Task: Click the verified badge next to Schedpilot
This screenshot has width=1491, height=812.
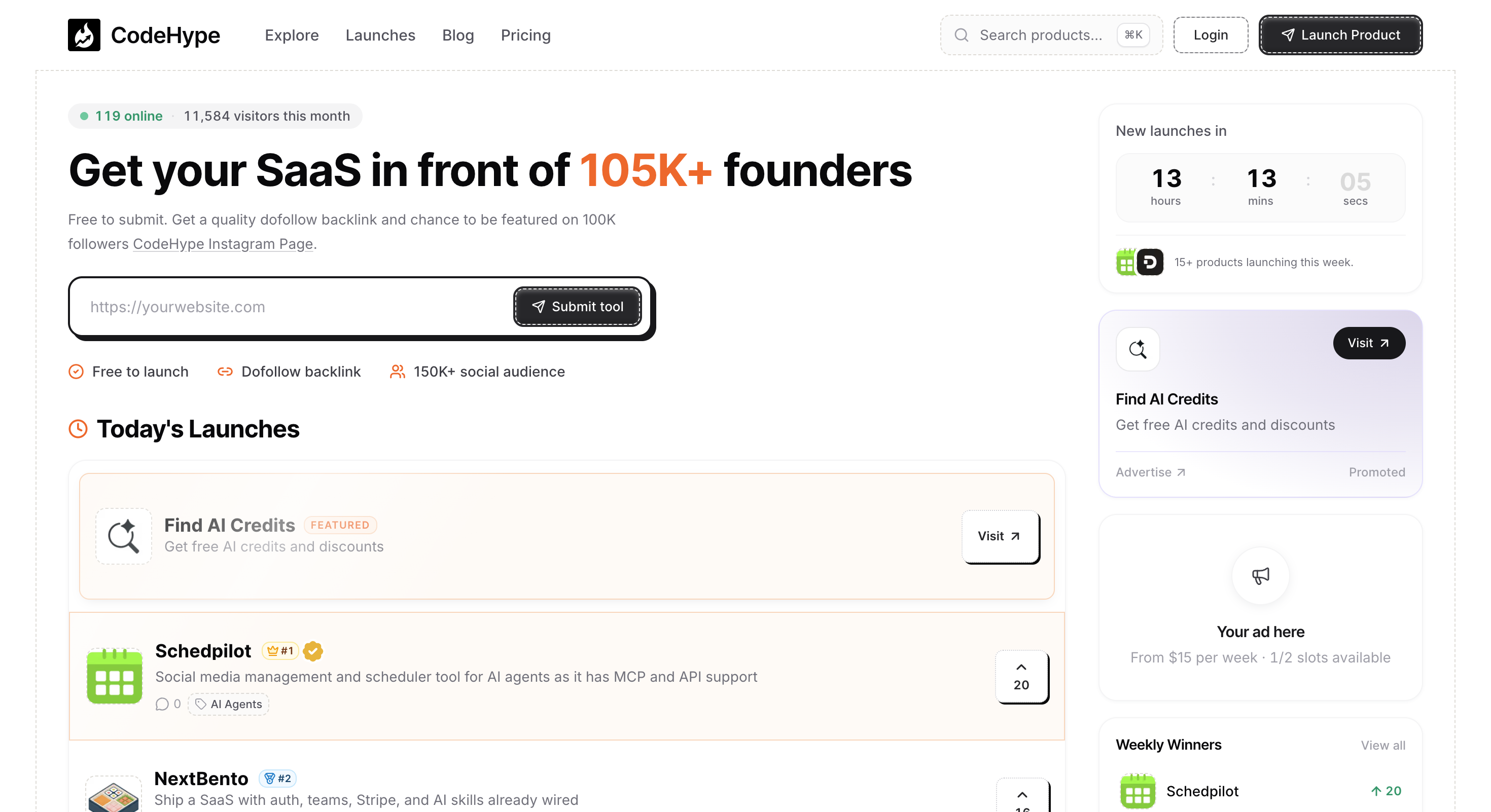Action: [313, 651]
